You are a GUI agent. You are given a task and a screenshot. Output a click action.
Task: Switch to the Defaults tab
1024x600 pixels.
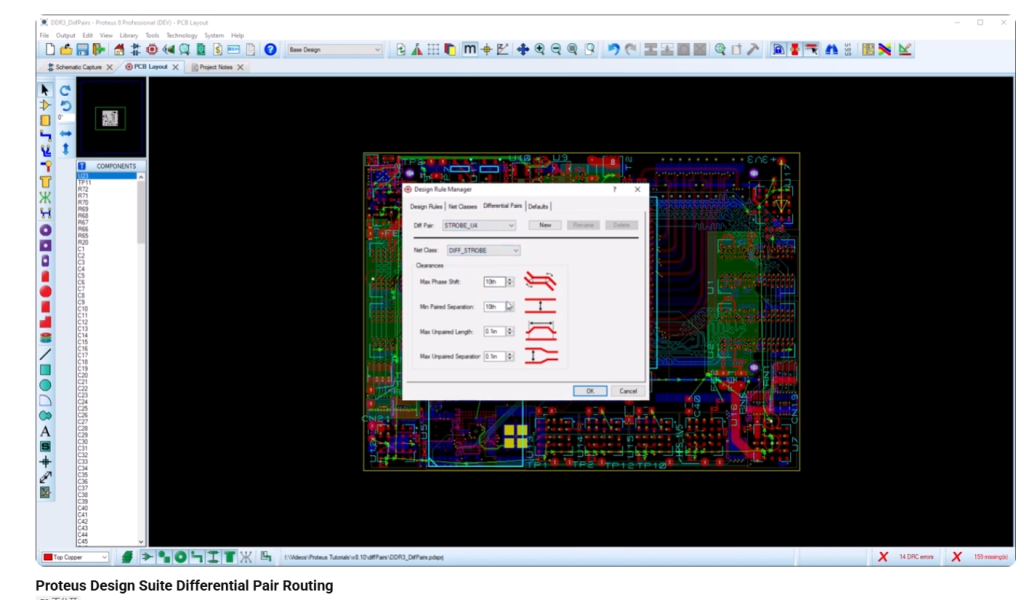(x=538, y=206)
